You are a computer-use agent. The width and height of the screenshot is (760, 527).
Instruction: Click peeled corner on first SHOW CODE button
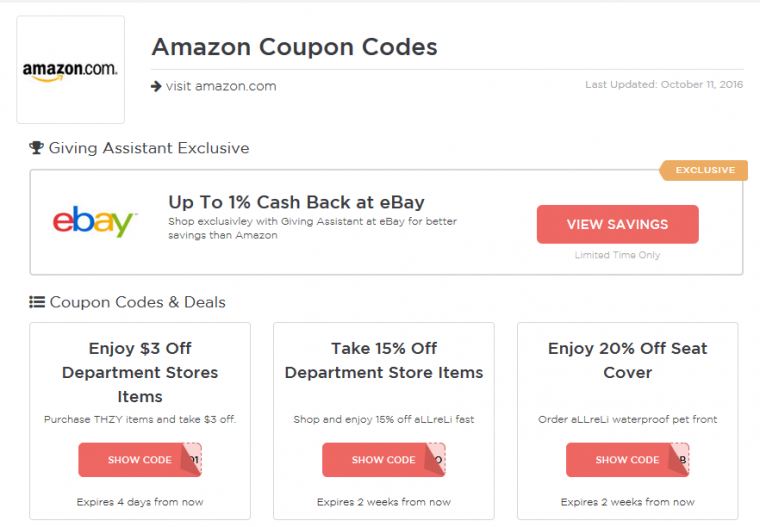click(x=192, y=458)
